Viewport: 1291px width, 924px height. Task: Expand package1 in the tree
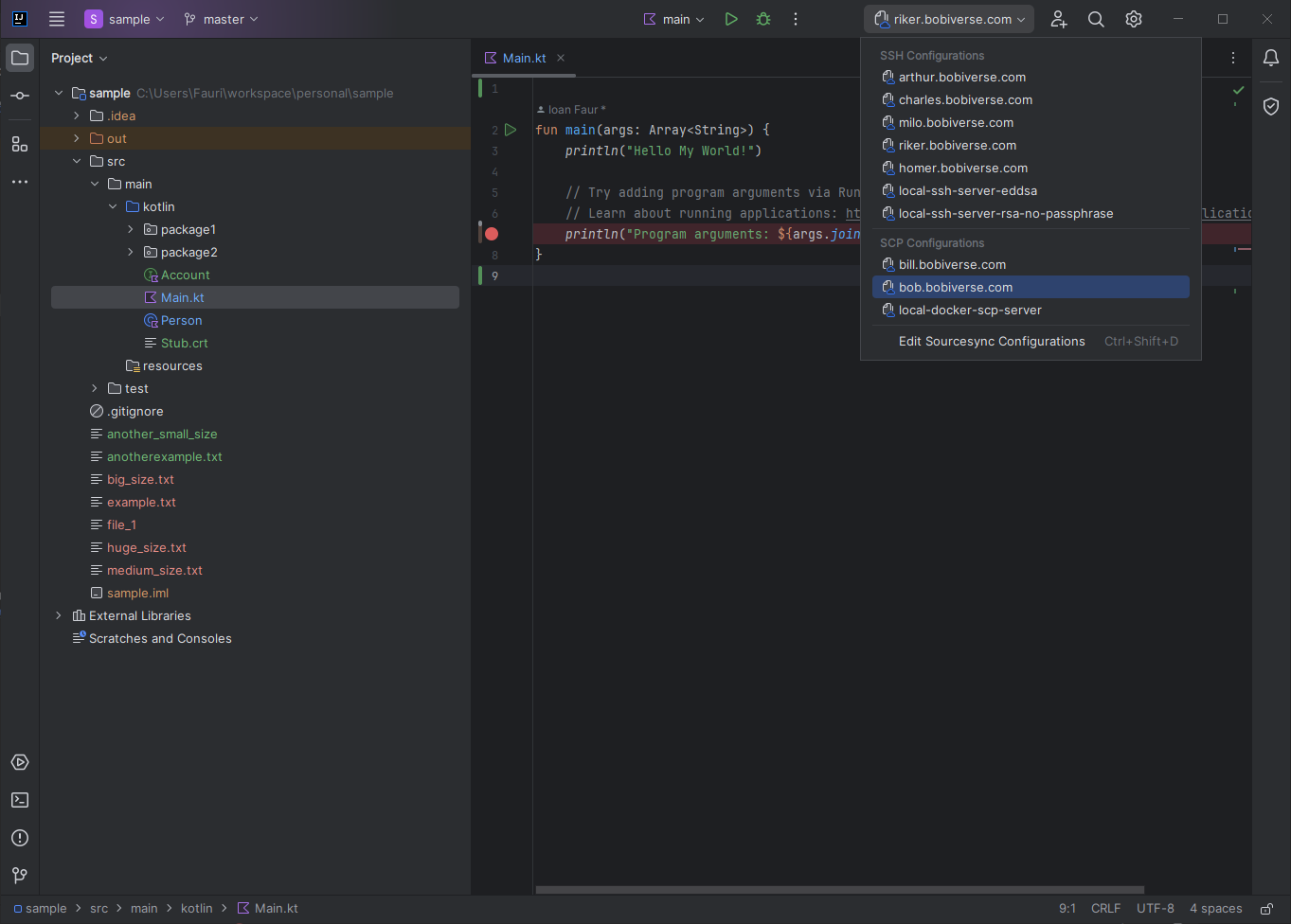click(131, 229)
